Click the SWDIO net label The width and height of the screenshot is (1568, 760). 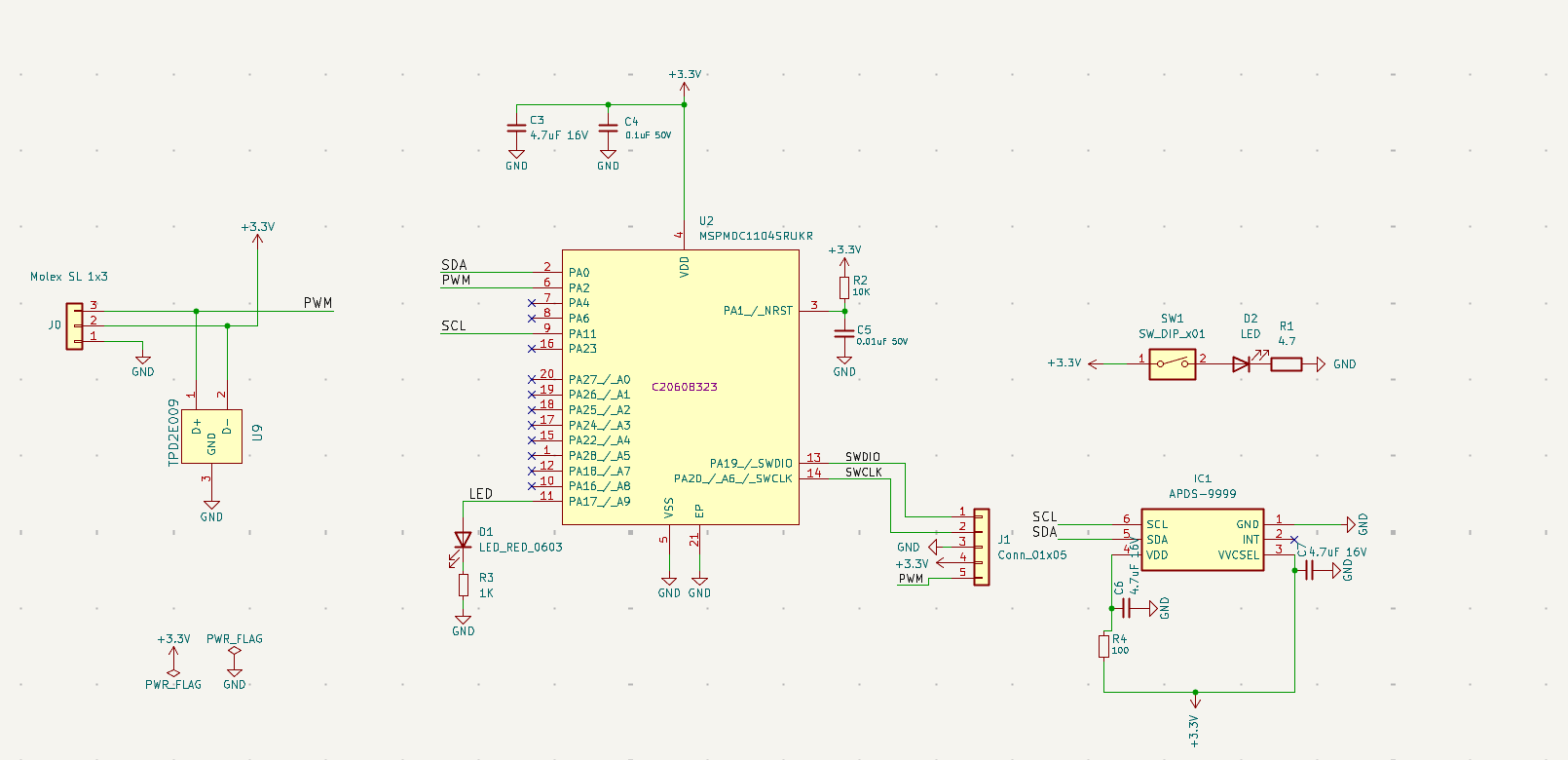(x=863, y=457)
